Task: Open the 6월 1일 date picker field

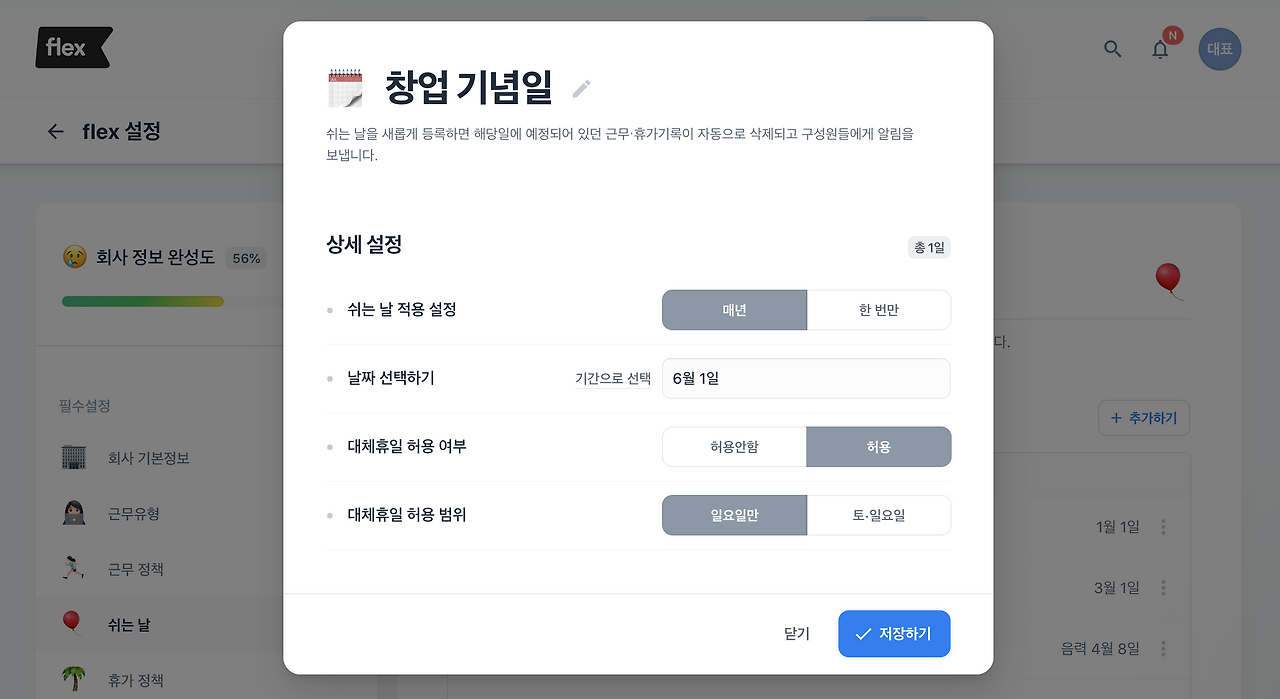Action: pos(806,379)
